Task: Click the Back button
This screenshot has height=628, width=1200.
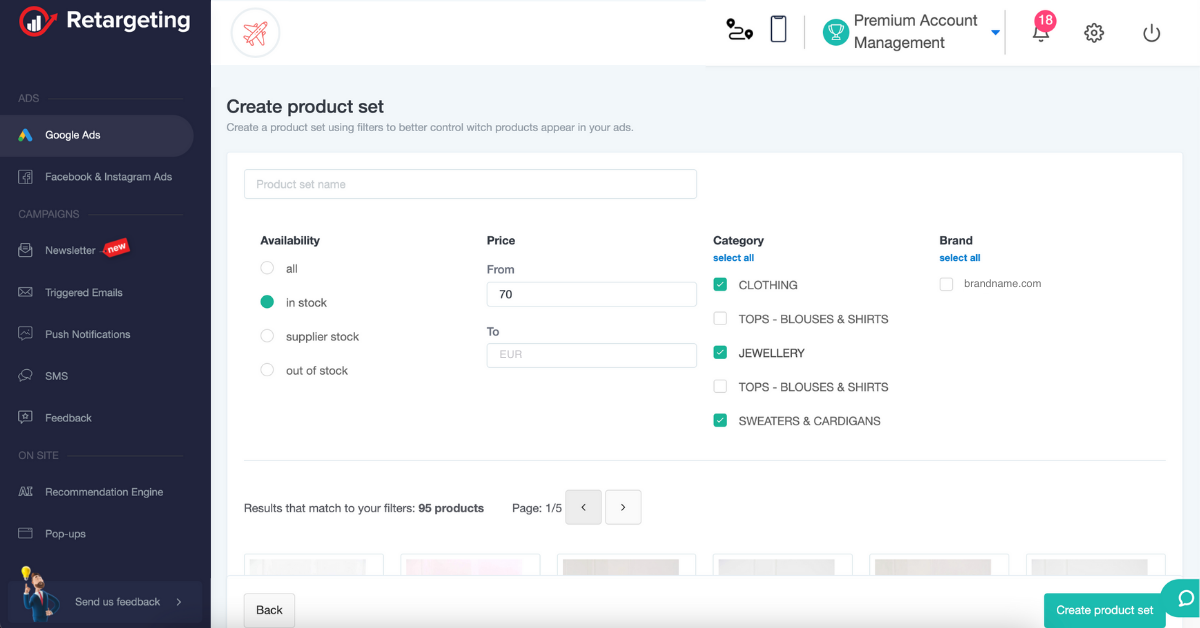Action: (269, 610)
